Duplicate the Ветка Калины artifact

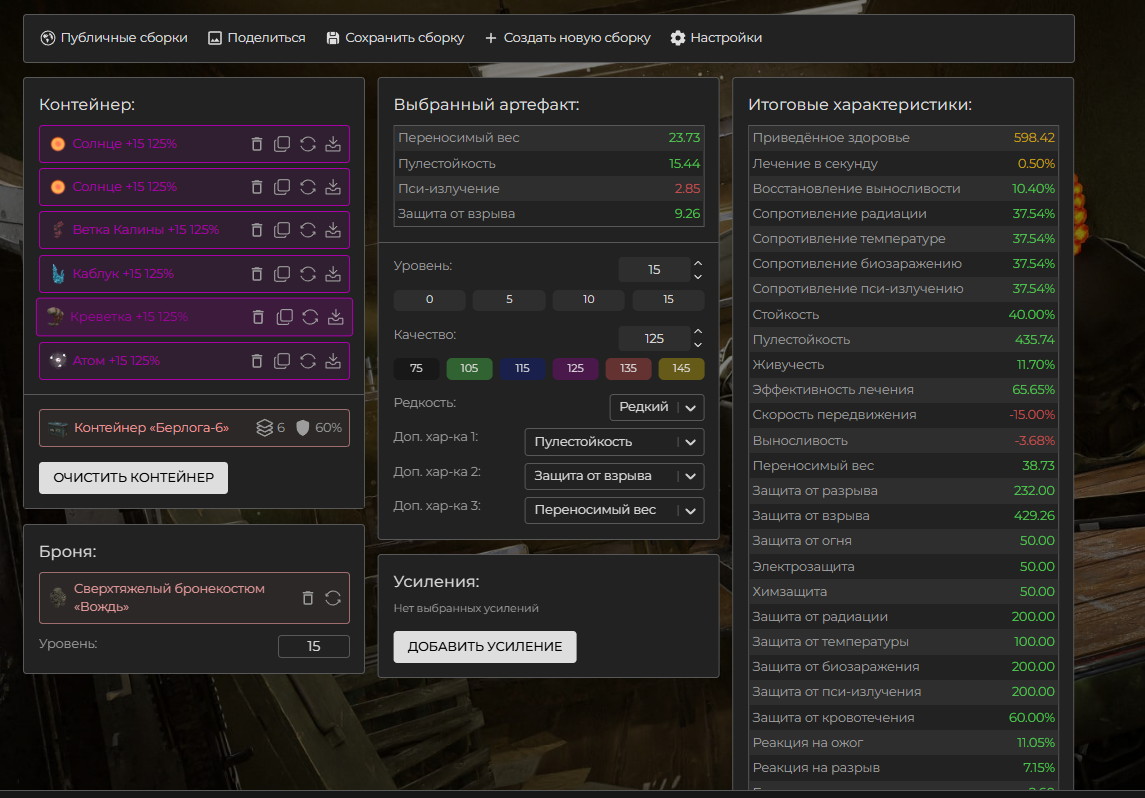[x=282, y=230]
